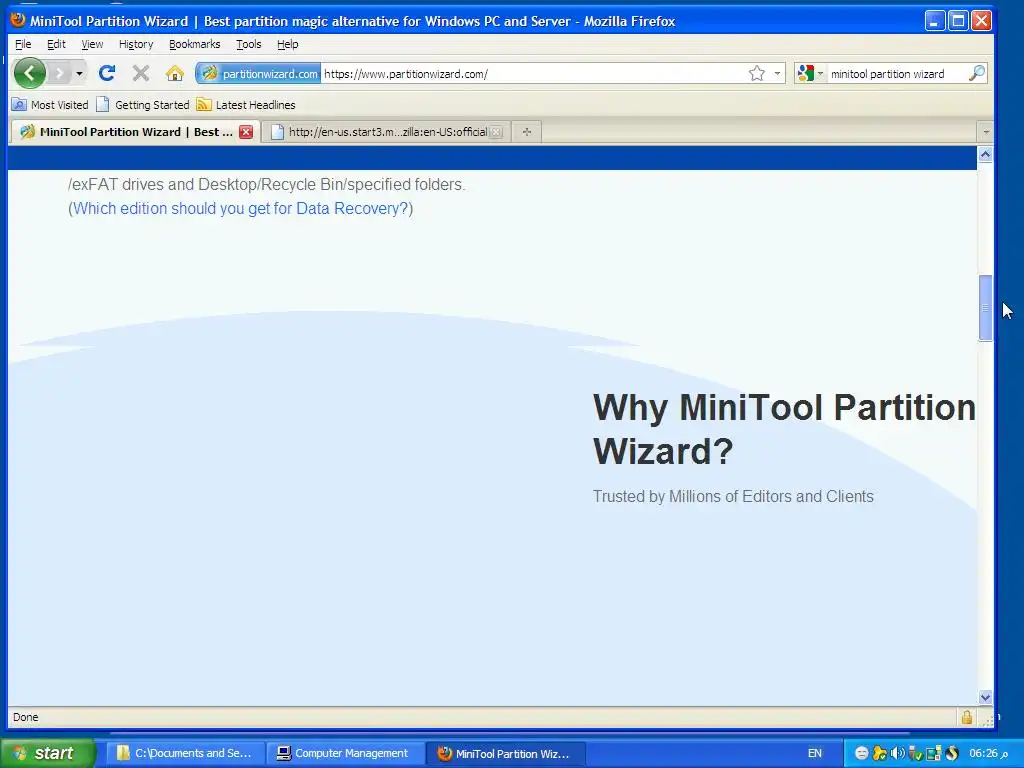
Task: Open the History menu
Action: point(136,44)
